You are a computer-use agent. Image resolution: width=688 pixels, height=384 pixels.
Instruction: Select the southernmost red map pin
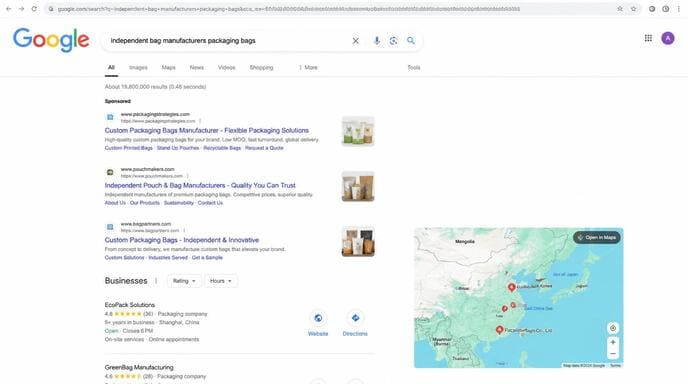click(499, 330)
